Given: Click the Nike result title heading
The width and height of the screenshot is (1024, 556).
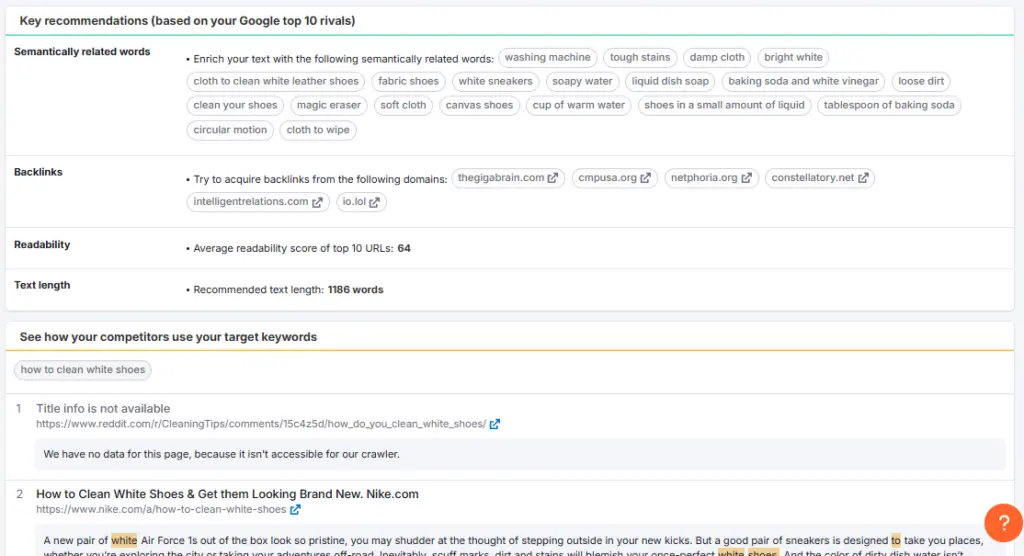Looking at the screenshot, I should click(x=227, y=494).
